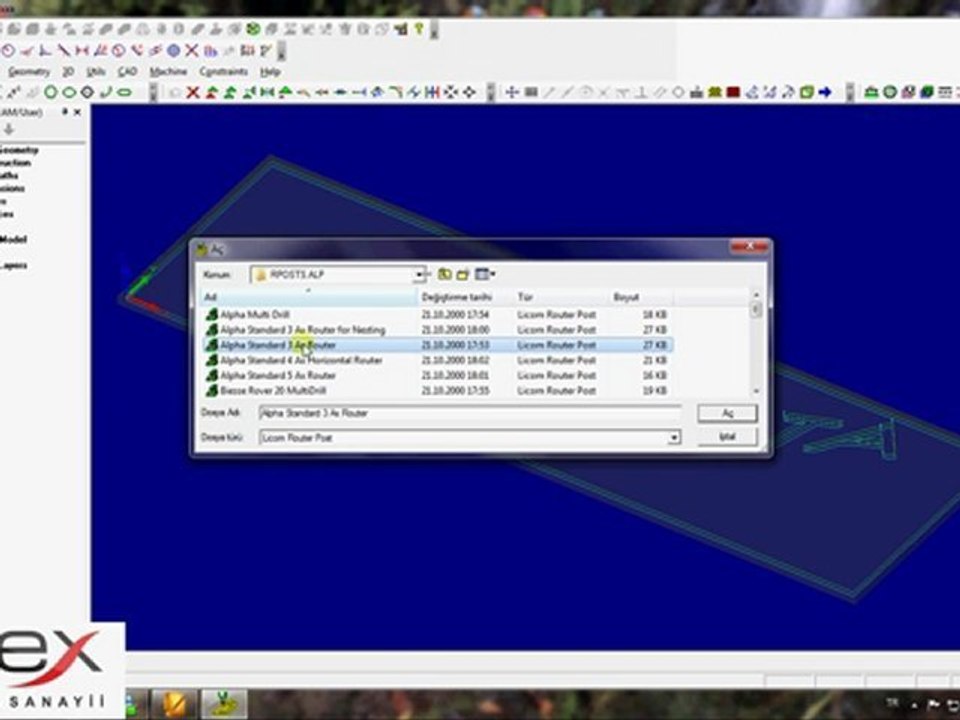Open the Help menu
The height and width of the screenshot is (720, 960).
[270, 72]
